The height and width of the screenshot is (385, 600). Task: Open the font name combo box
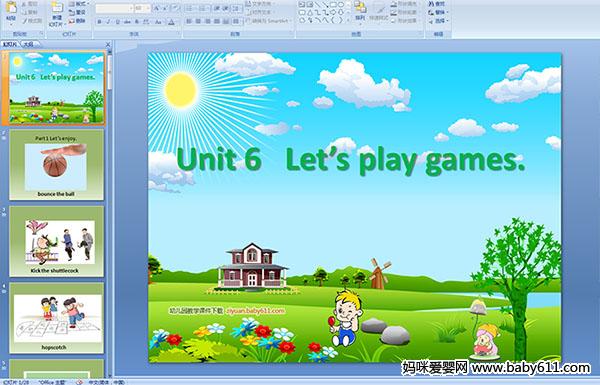click(114, 8)
